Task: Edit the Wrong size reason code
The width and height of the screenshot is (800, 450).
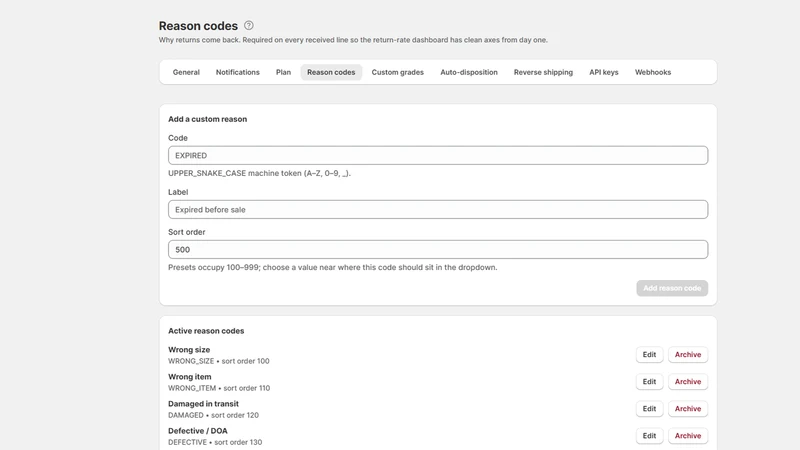Action: point(649,354)
